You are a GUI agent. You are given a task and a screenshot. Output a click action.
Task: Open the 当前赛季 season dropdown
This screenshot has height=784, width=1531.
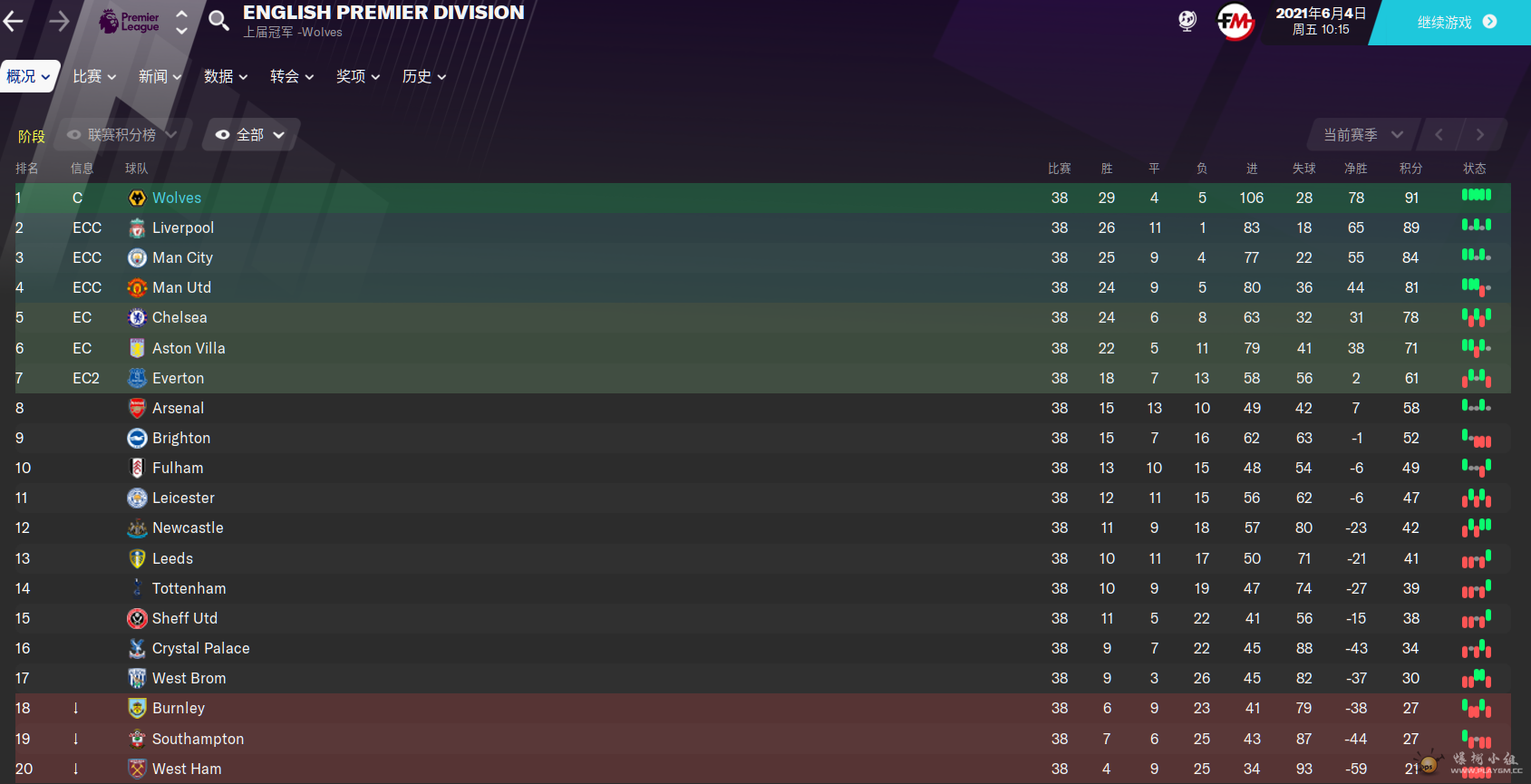tap(1362, 135)
